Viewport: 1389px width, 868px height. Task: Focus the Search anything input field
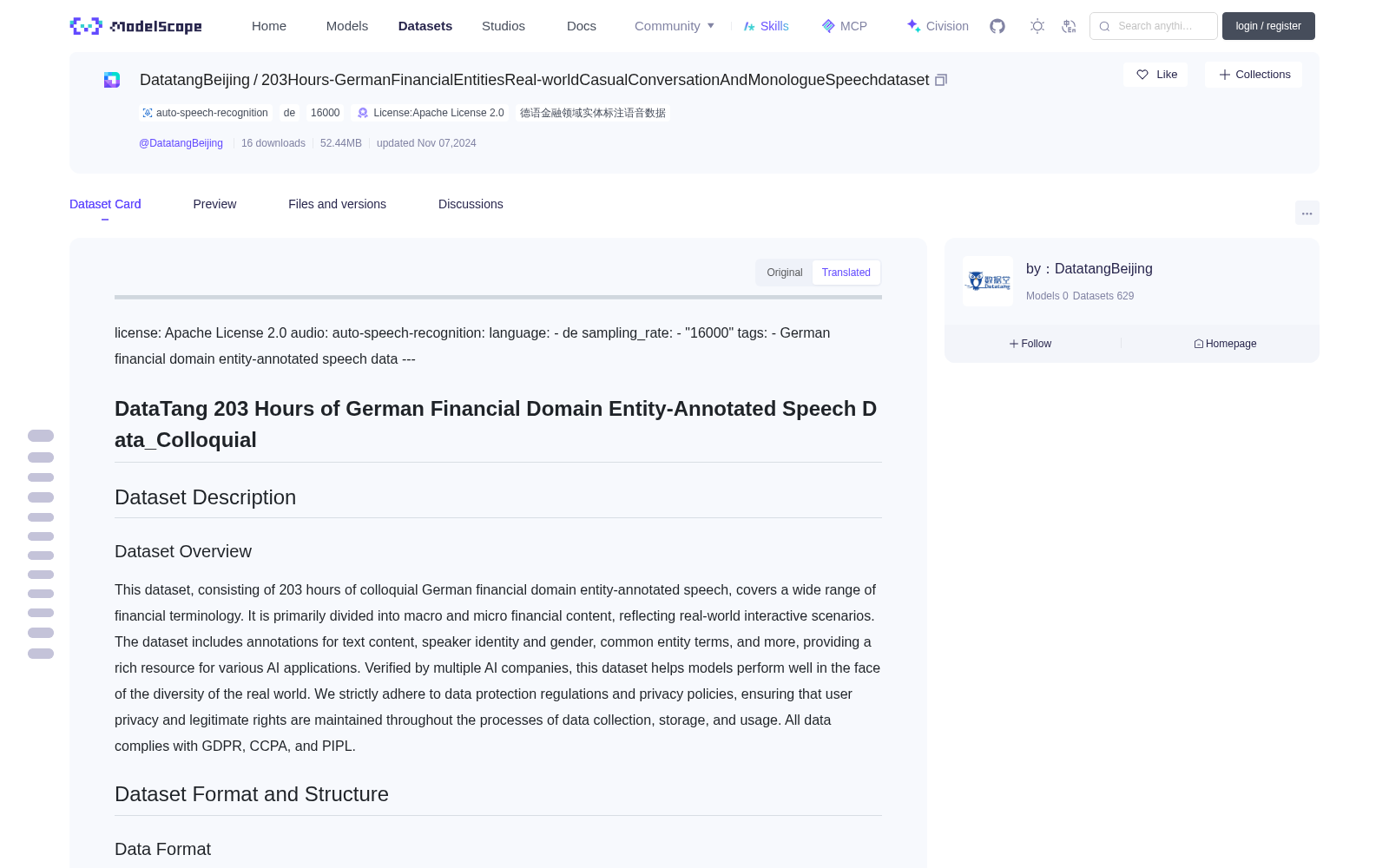(1154, 26)
